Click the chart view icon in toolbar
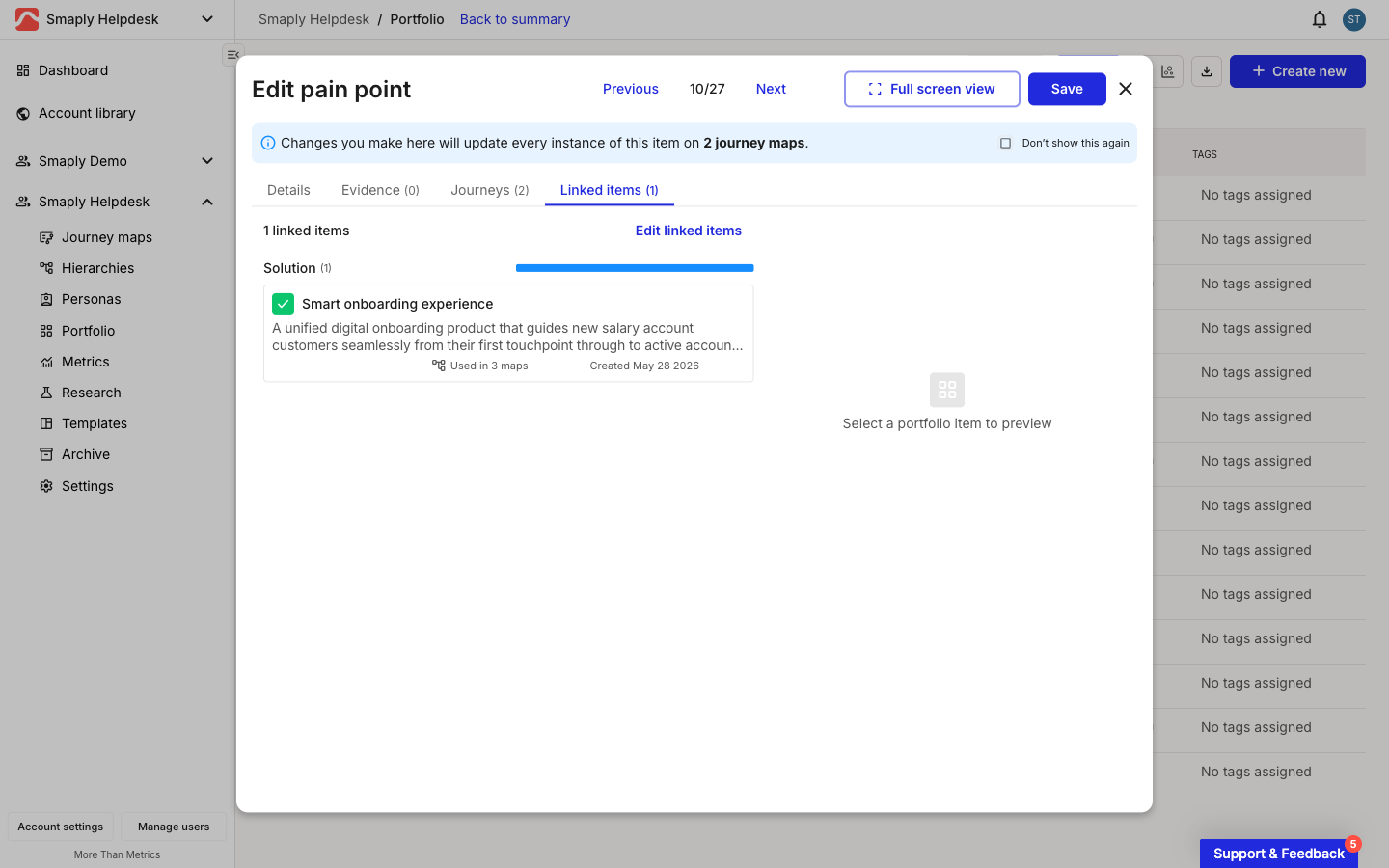Image resolution: width=1389 pixels, height=868 pixels. (1168, 71)
